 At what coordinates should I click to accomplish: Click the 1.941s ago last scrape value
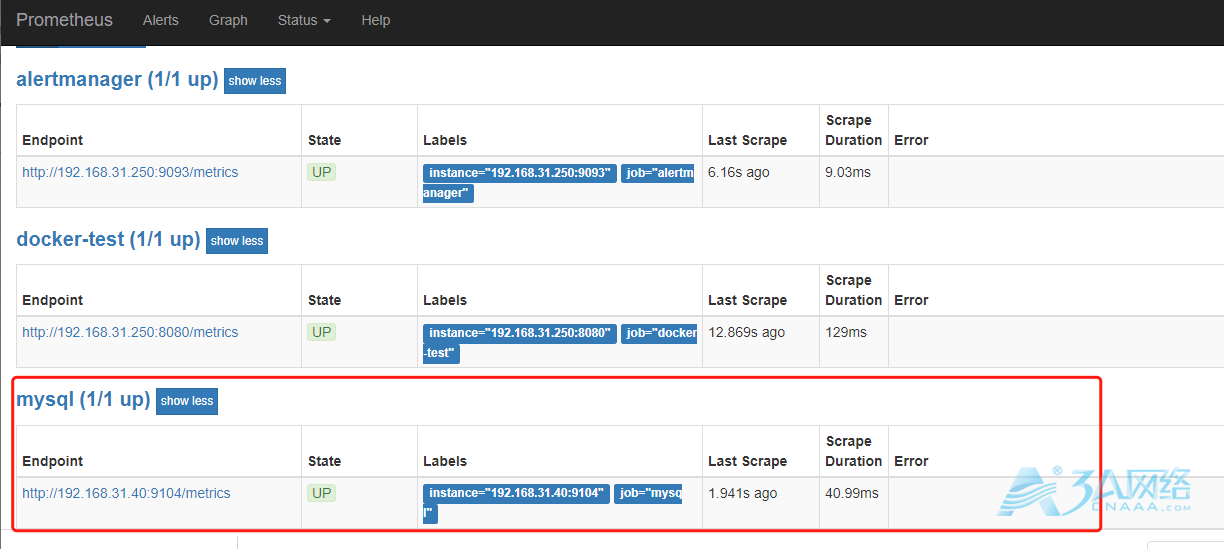(742, 493)
